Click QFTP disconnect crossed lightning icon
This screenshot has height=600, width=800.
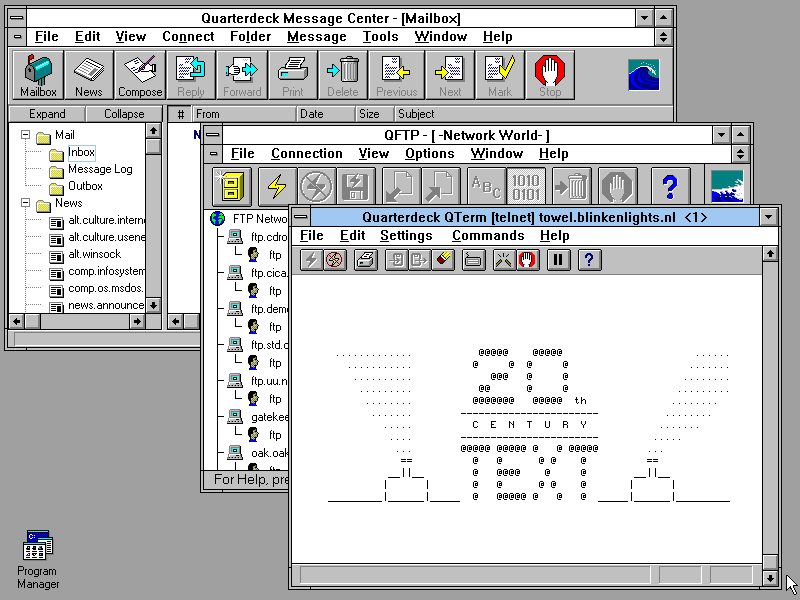tap(316, 186)
